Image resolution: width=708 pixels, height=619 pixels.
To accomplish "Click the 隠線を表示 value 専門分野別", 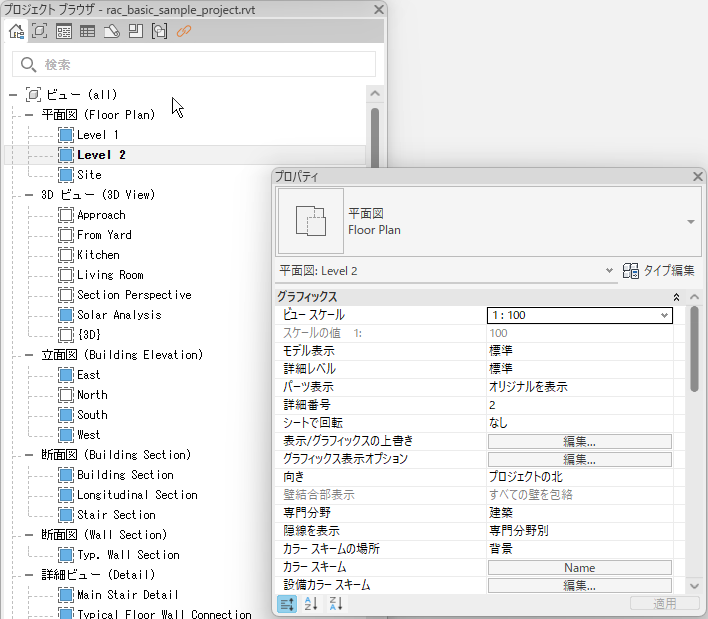I will (x=518, y=531).
